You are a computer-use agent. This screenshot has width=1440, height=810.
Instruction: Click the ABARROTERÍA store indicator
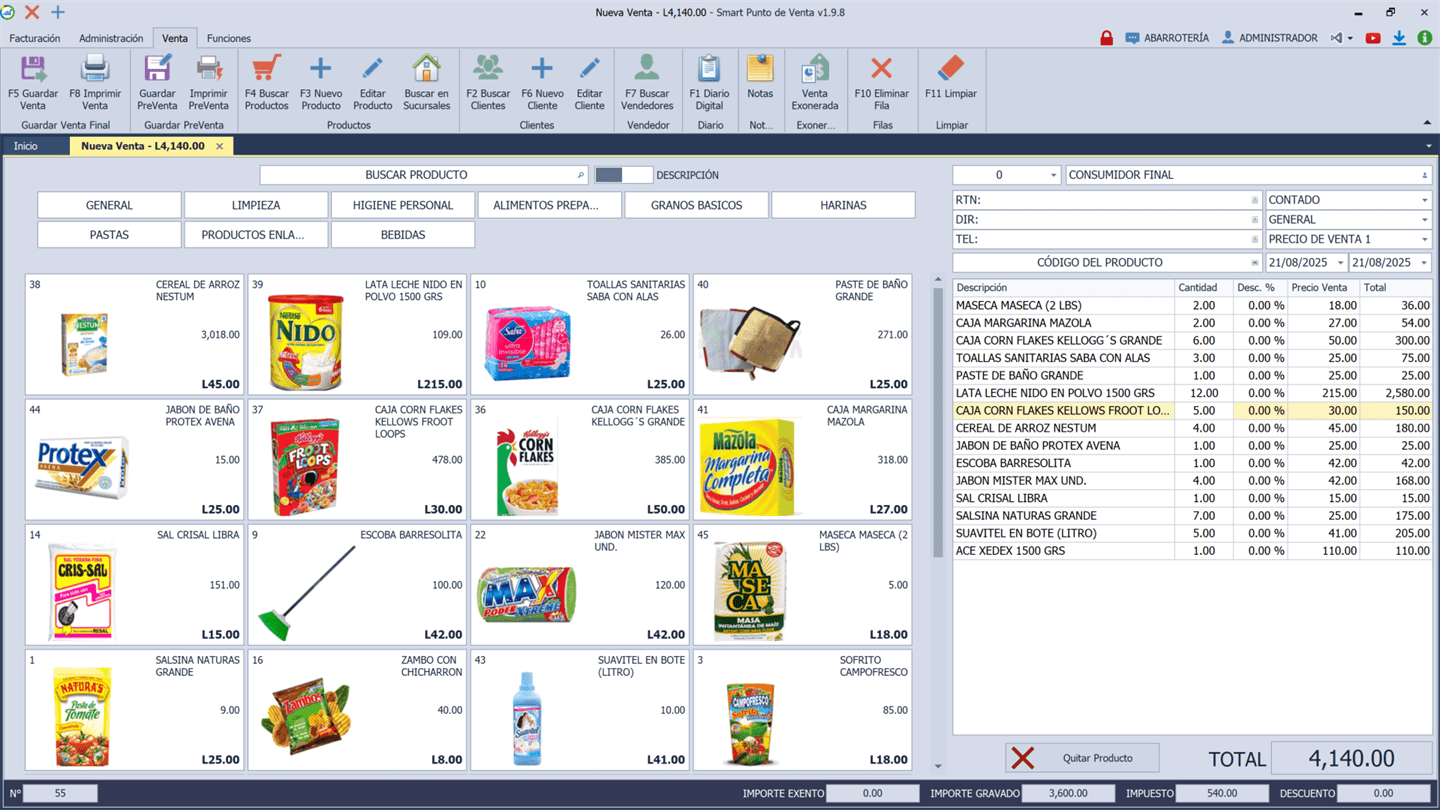point(1167,38)
